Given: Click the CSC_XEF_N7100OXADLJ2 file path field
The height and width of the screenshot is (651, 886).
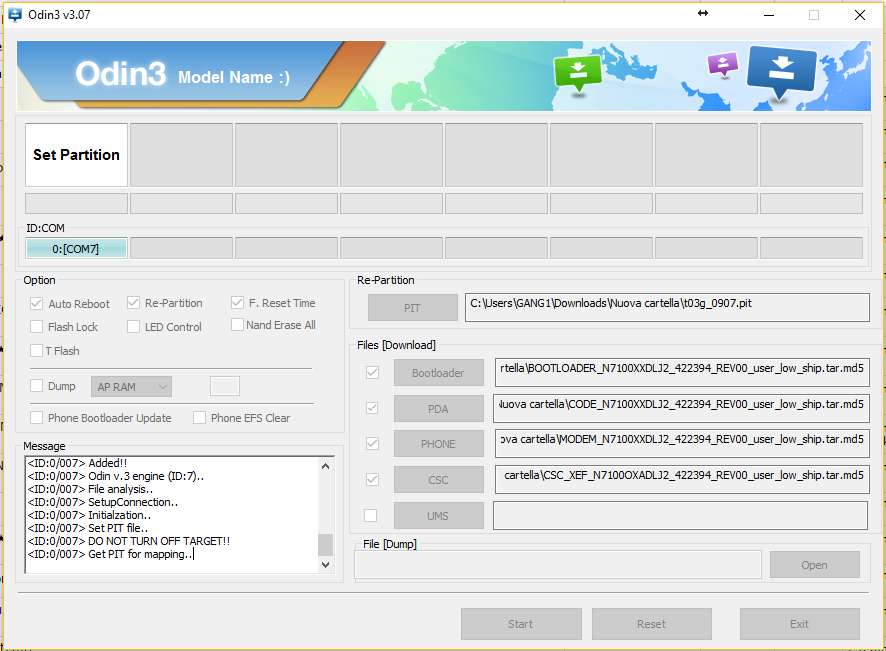Looking at the screenshot, I should 681,479.
